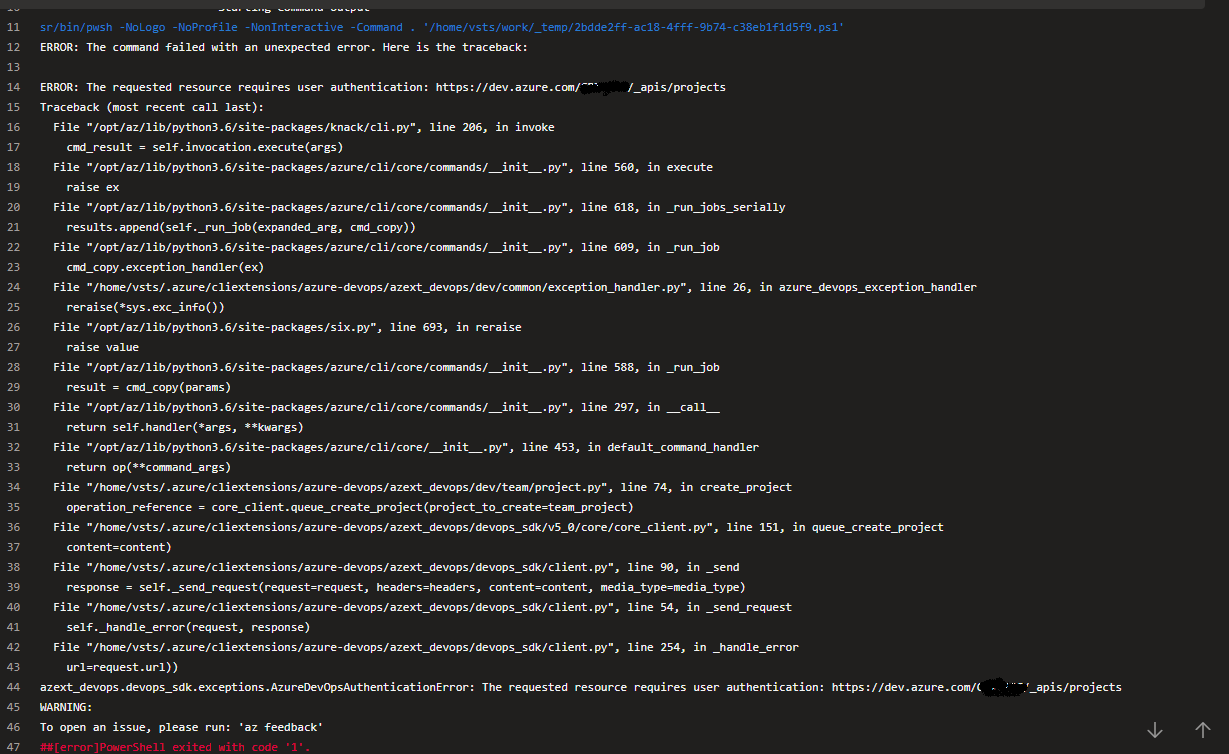Click line number 29 cmd_copy result line

13,386
